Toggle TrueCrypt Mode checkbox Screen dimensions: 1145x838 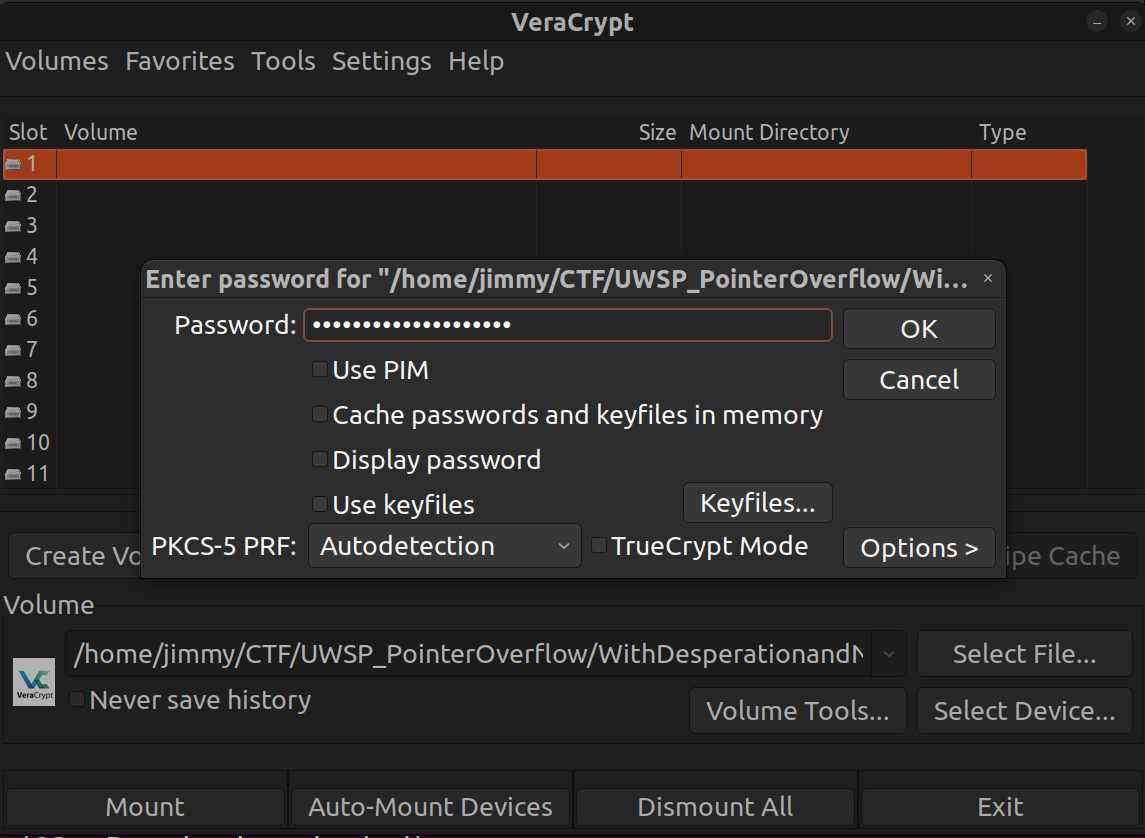click(599, 545)
